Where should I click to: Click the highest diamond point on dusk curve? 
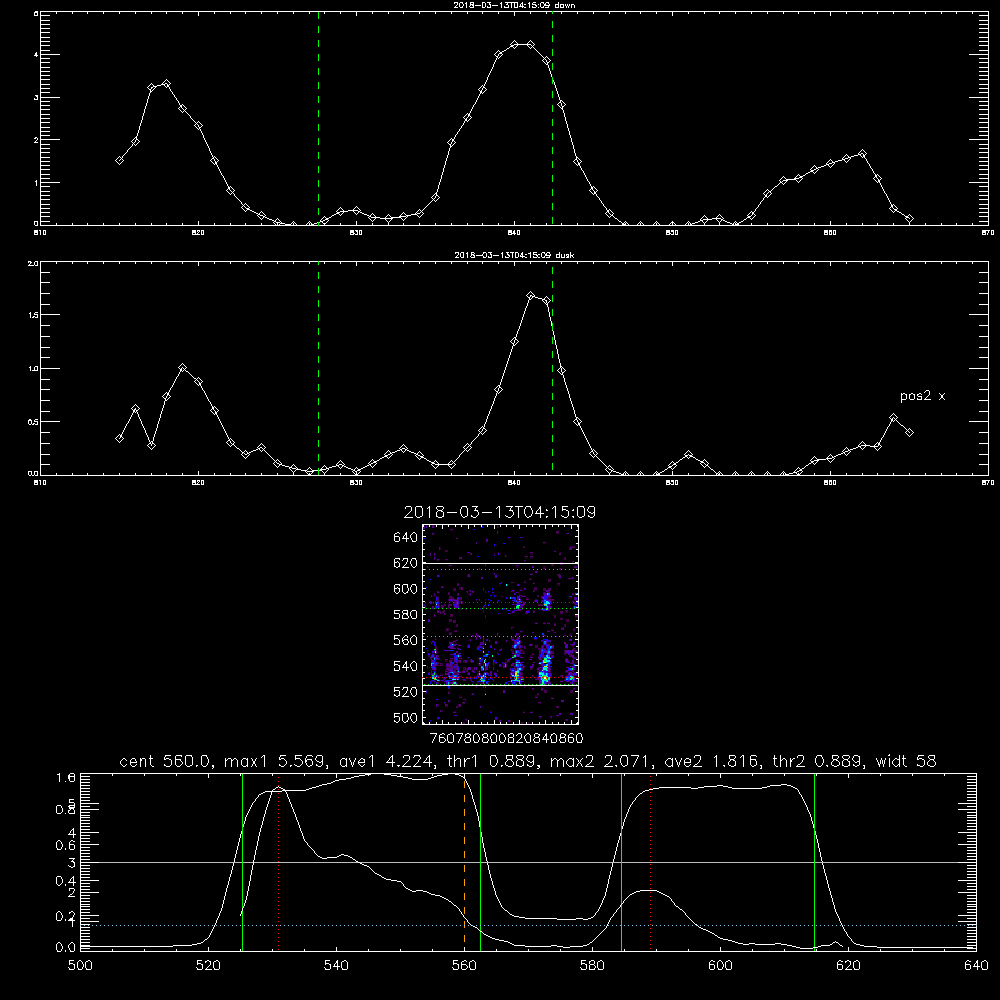[x=531, y=296]
